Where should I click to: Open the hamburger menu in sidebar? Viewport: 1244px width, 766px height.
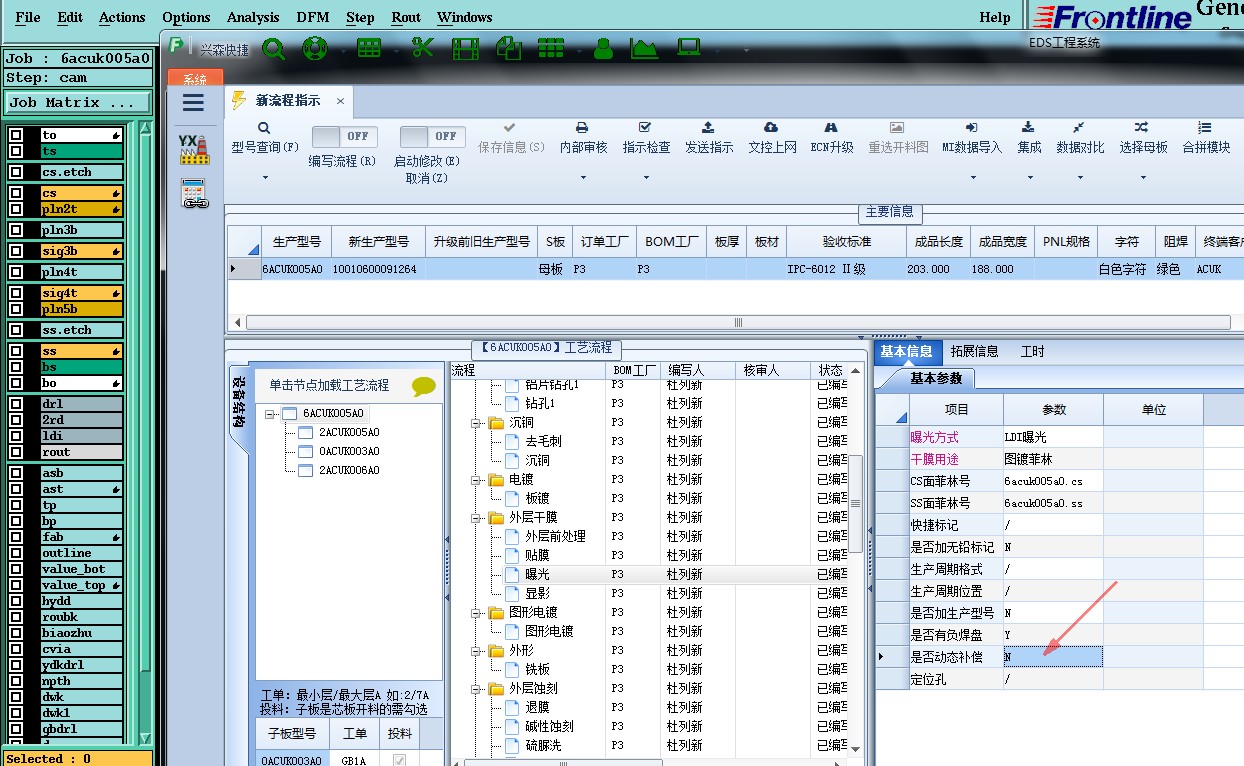coord(194,102)
